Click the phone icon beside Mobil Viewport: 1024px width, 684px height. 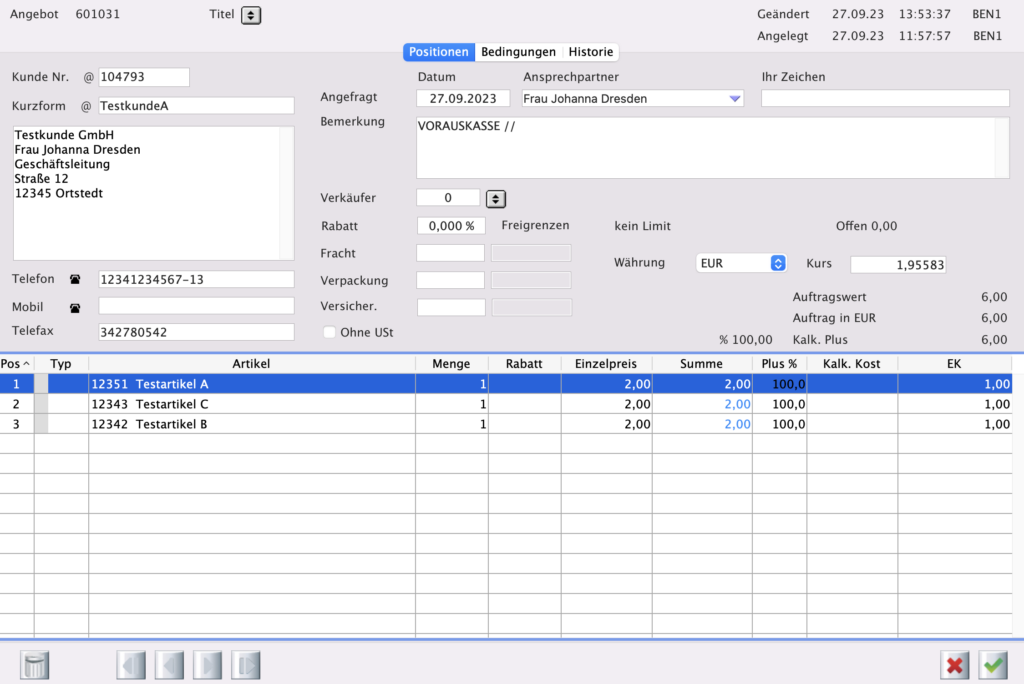point(74,306)
